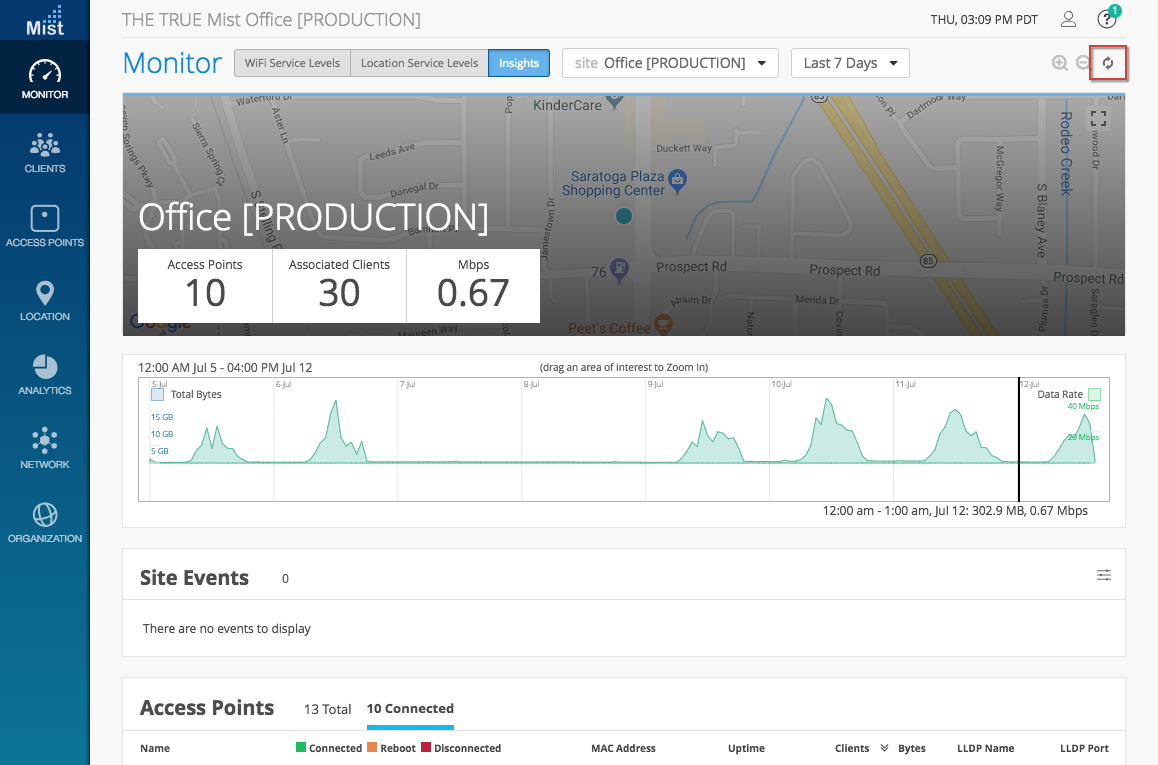Toggle the Data Rate legend box
Screen dimensions: 1158x765
[1094, 394]
